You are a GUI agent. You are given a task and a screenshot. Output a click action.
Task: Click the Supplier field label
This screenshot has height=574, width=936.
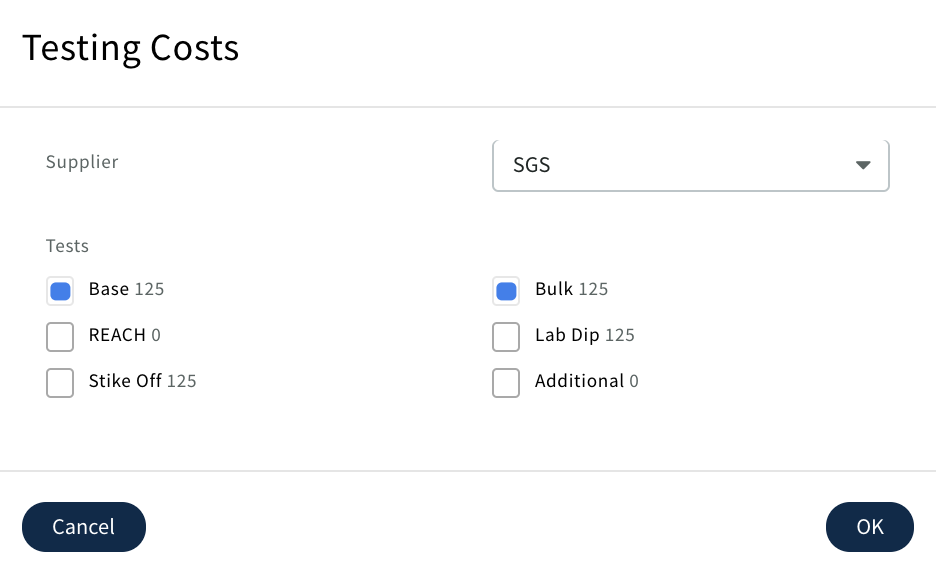click(82, 162)
